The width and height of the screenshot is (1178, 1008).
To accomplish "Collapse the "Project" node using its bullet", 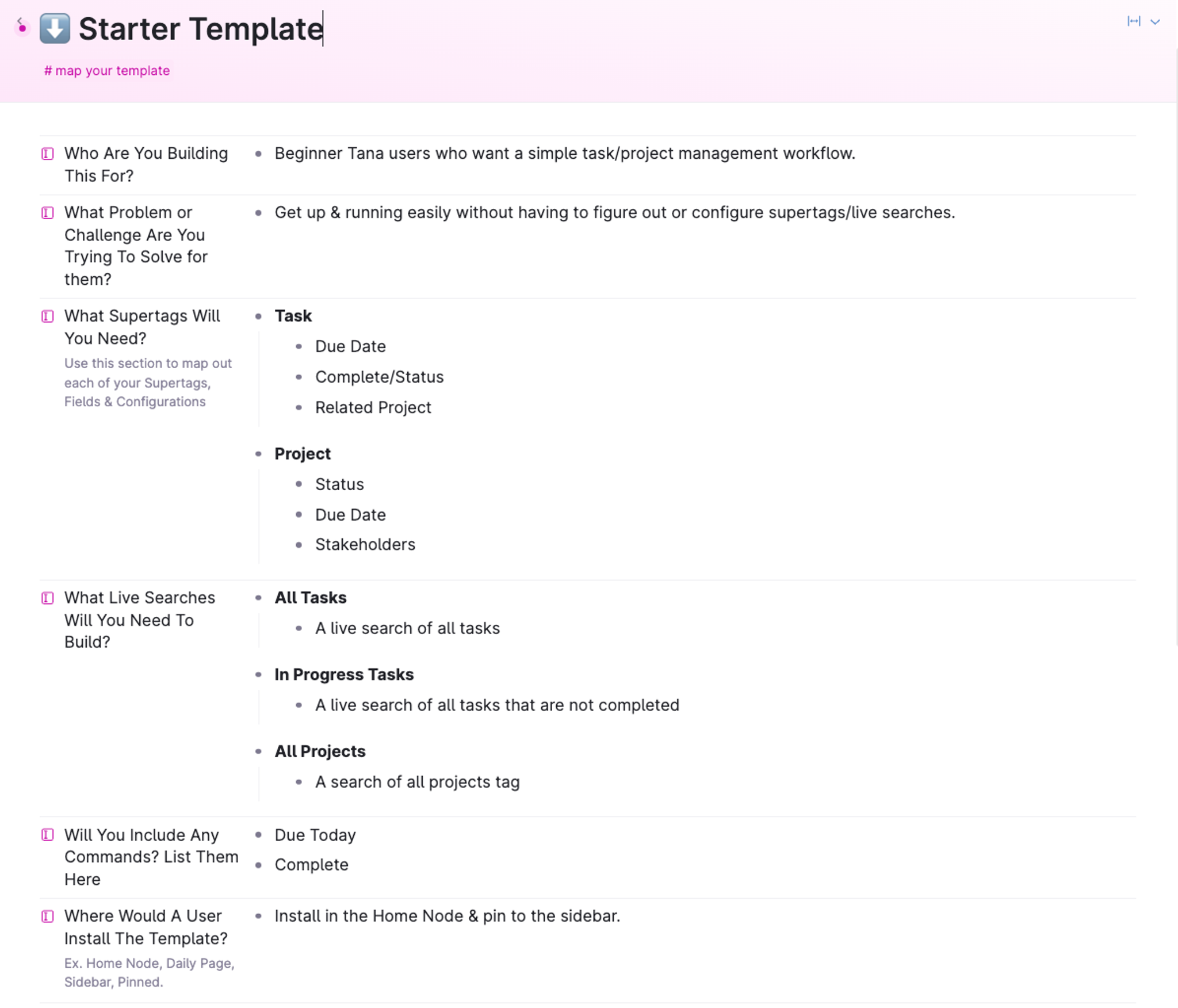I will (259, 454).
